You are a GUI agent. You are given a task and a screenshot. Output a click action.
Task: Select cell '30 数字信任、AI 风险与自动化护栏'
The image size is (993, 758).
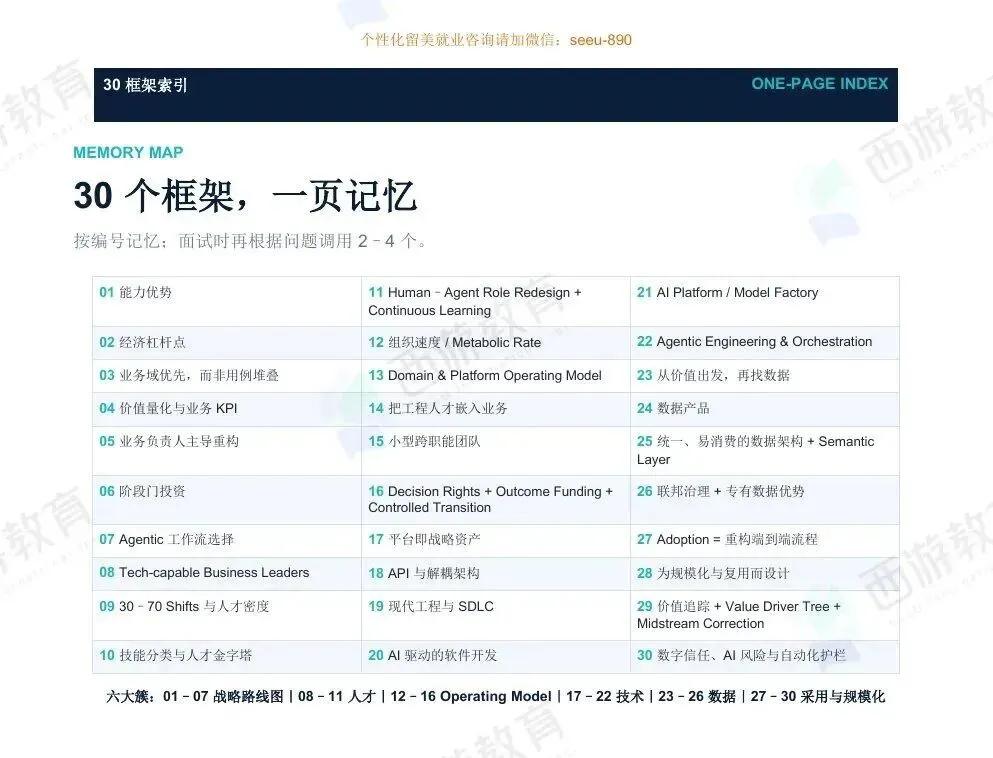click(765, 656)
